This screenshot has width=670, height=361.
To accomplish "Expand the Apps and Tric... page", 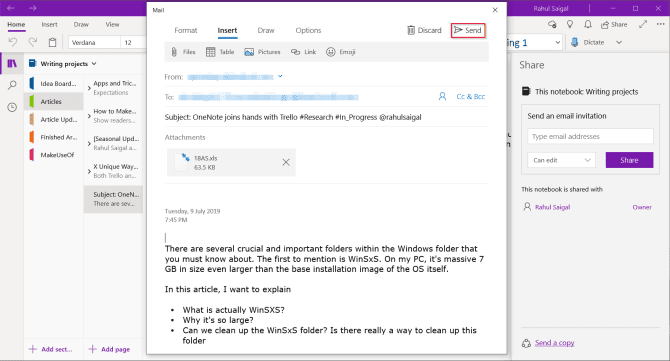I will pos(89,88).
